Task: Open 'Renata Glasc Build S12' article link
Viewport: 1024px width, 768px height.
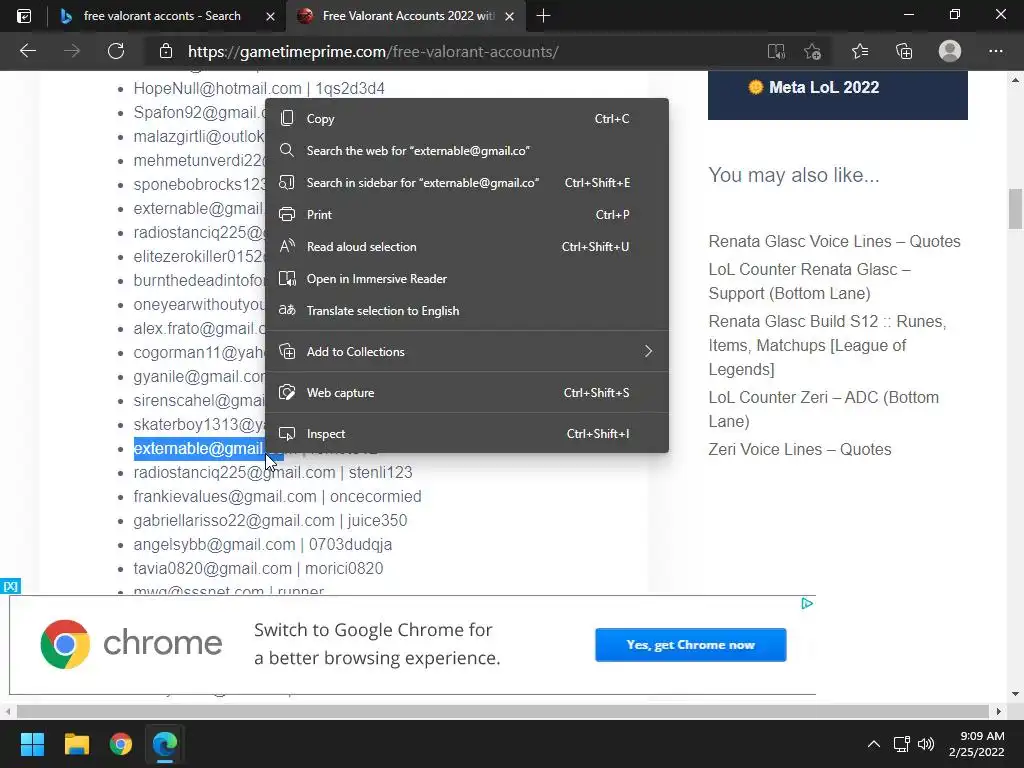Action: click(827, 345)
